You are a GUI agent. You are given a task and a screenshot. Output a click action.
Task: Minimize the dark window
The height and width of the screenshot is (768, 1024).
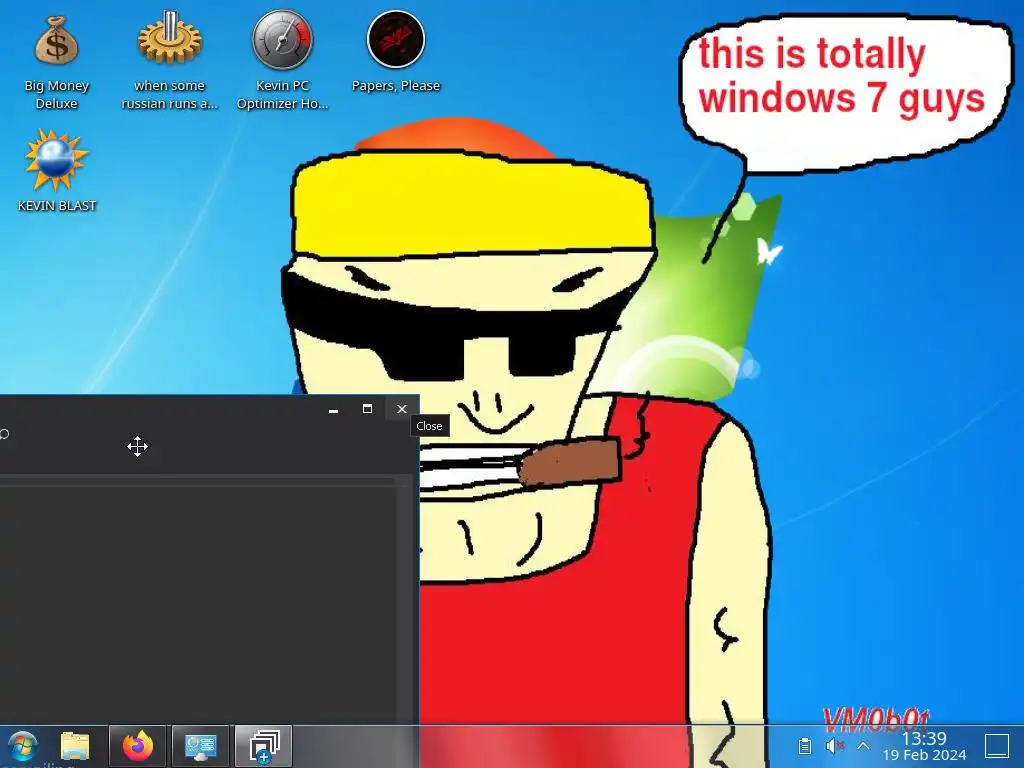tap(334, 409)
